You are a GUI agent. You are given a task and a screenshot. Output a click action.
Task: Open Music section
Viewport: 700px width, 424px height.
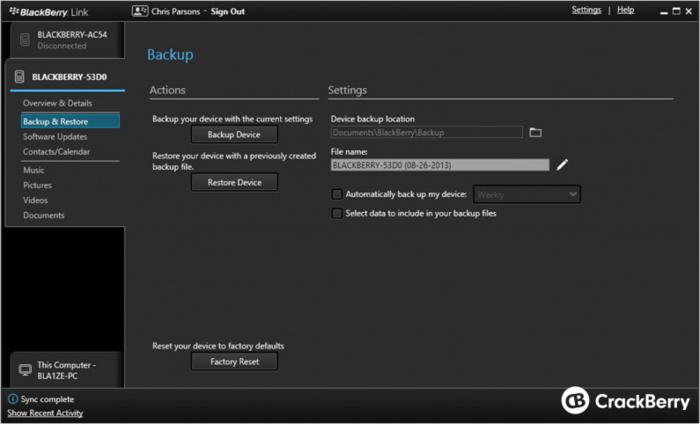[33, 170]
